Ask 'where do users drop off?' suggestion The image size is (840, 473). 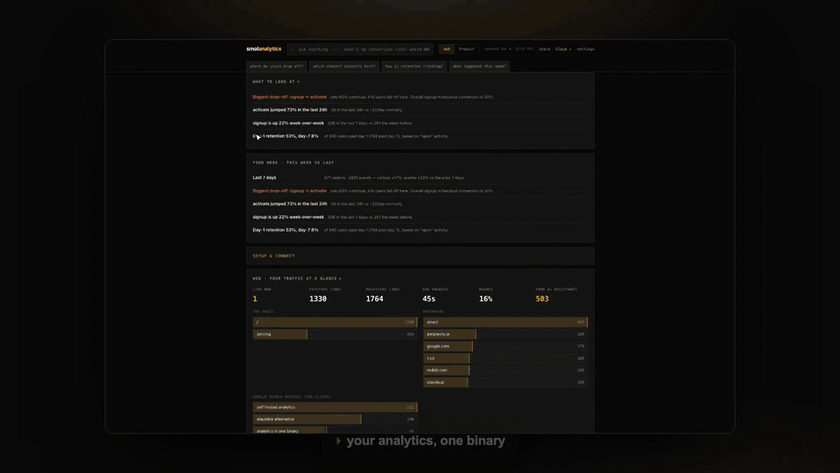pyautogui.click(x=276, y=66)
